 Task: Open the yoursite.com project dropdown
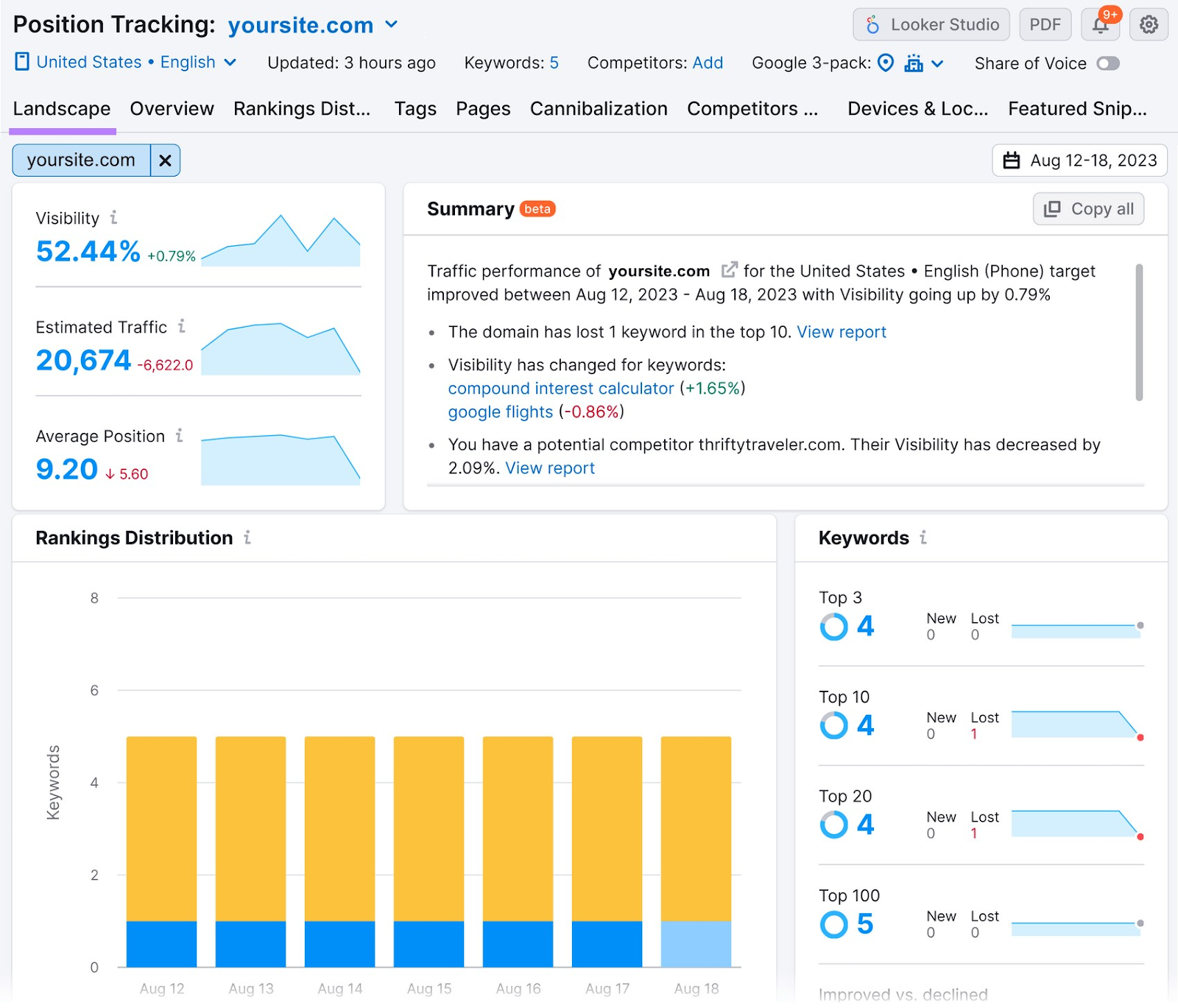tap(392, 24)
